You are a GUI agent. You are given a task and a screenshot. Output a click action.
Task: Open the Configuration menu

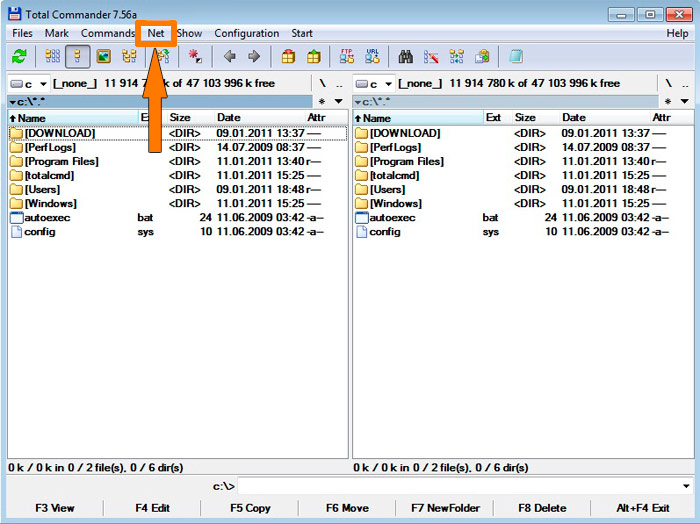point(246,33)
